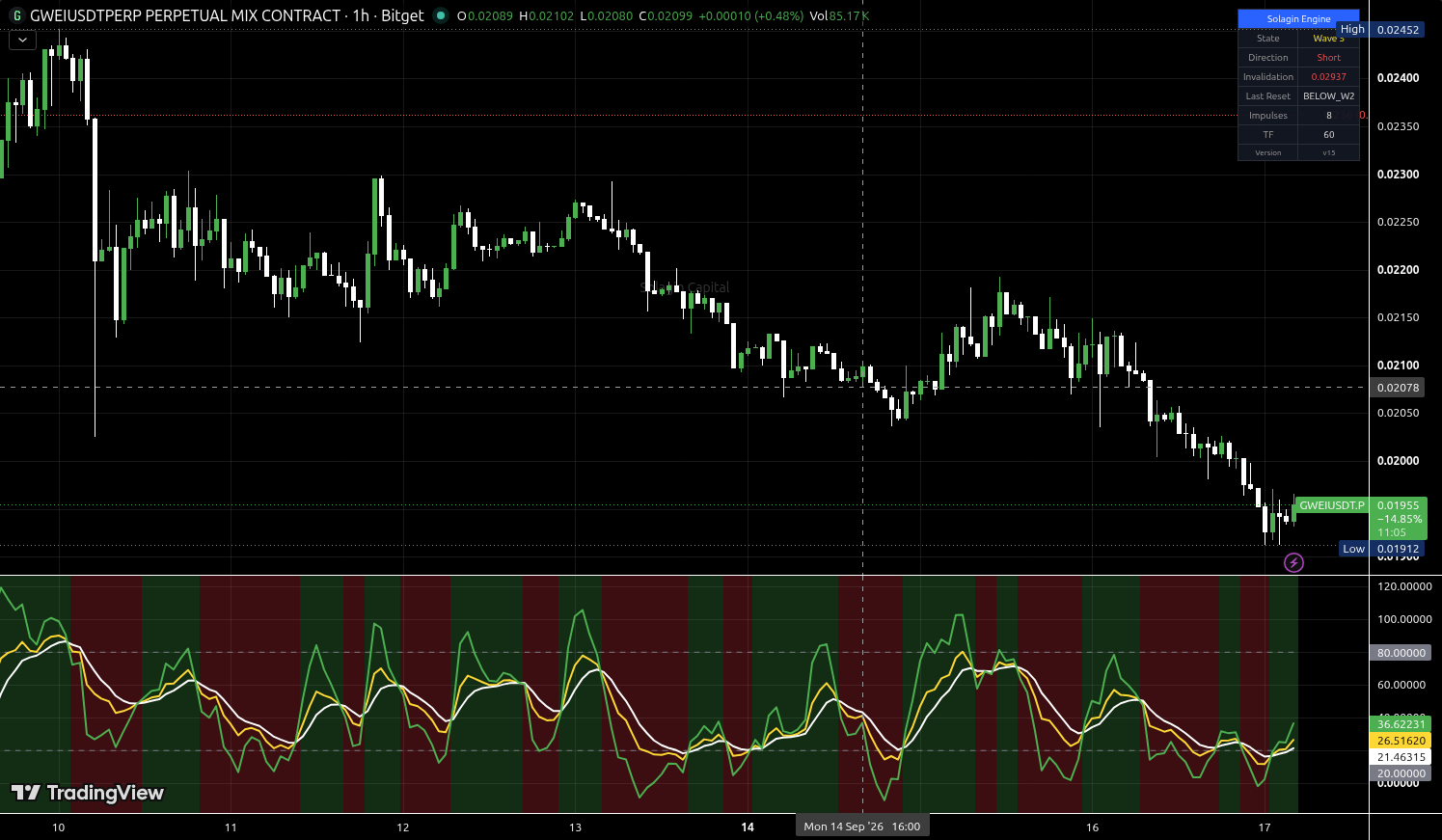The height and width of the screenshot is (840, 1442).
Task: Click the 21.46315 white indicator value
Action: click(1401, 757)
